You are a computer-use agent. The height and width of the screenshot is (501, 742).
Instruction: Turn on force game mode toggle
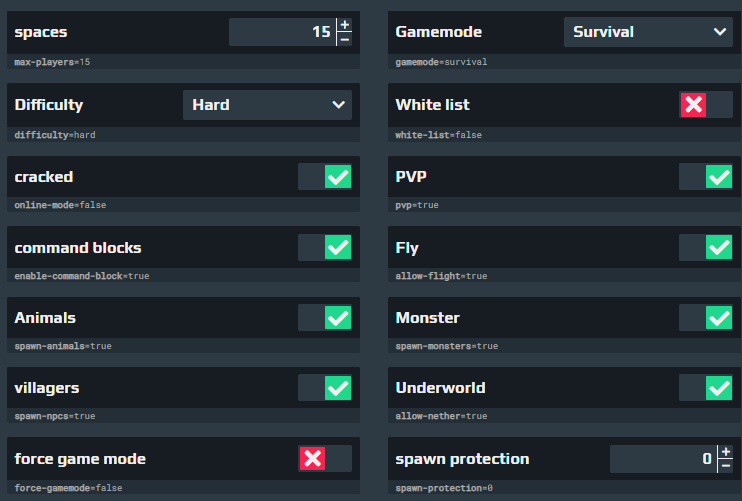pos(325,458)
